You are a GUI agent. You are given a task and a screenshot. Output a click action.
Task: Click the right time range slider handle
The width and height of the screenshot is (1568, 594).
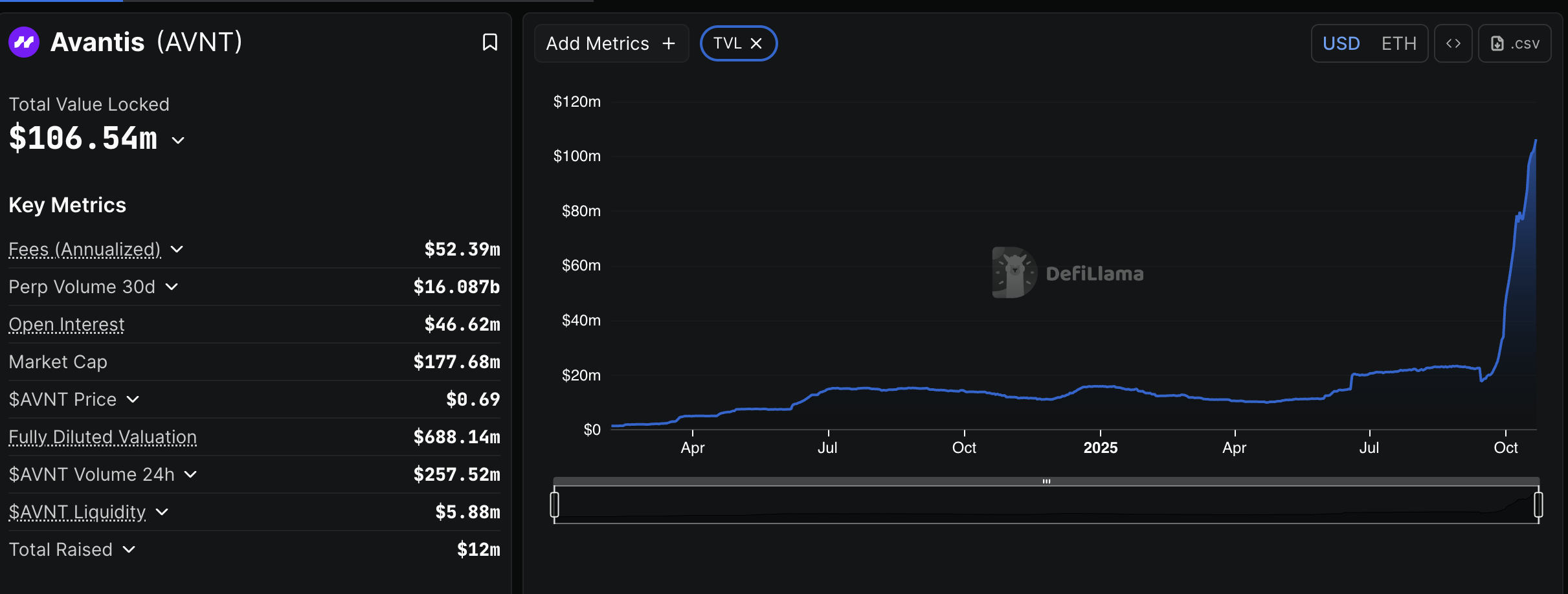1538,505
